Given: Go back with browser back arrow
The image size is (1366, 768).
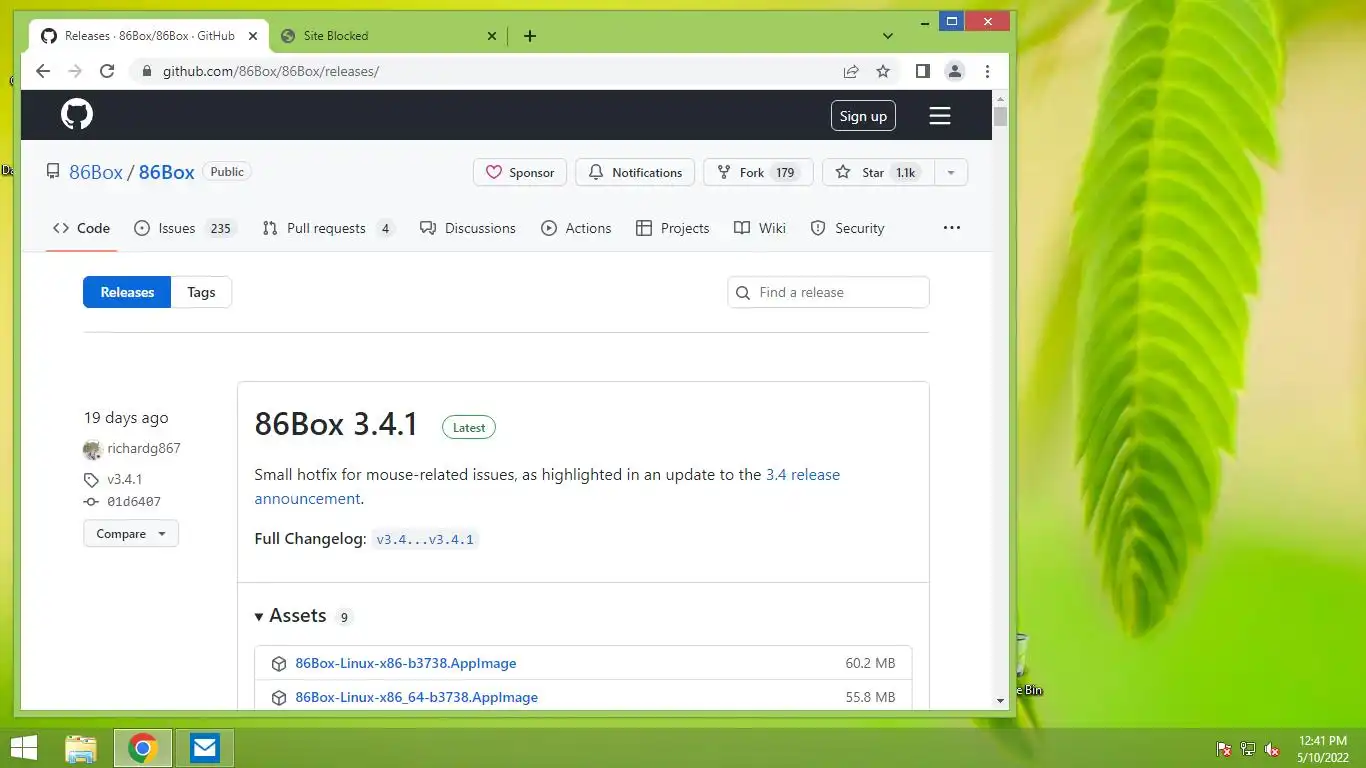Looking at the screenshot, I should [x=43, y=71].
